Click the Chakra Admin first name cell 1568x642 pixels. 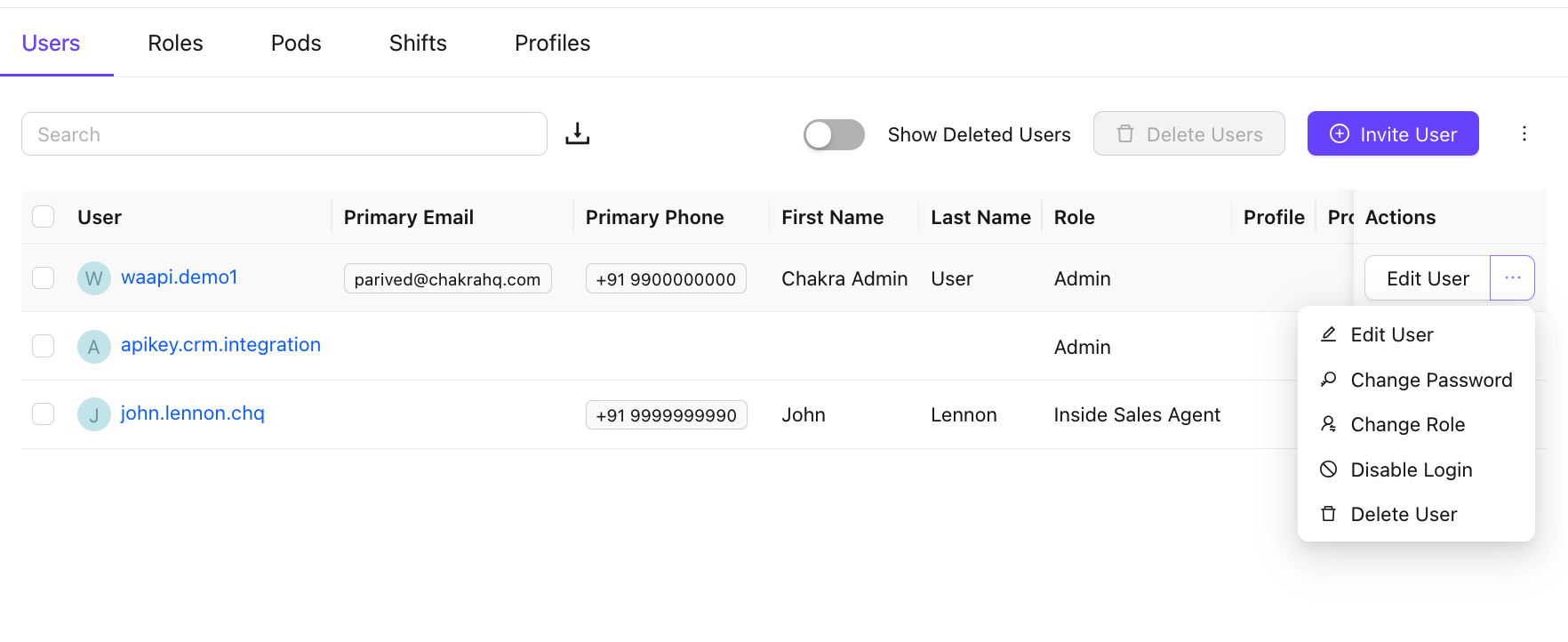click(x=844, y=278)
